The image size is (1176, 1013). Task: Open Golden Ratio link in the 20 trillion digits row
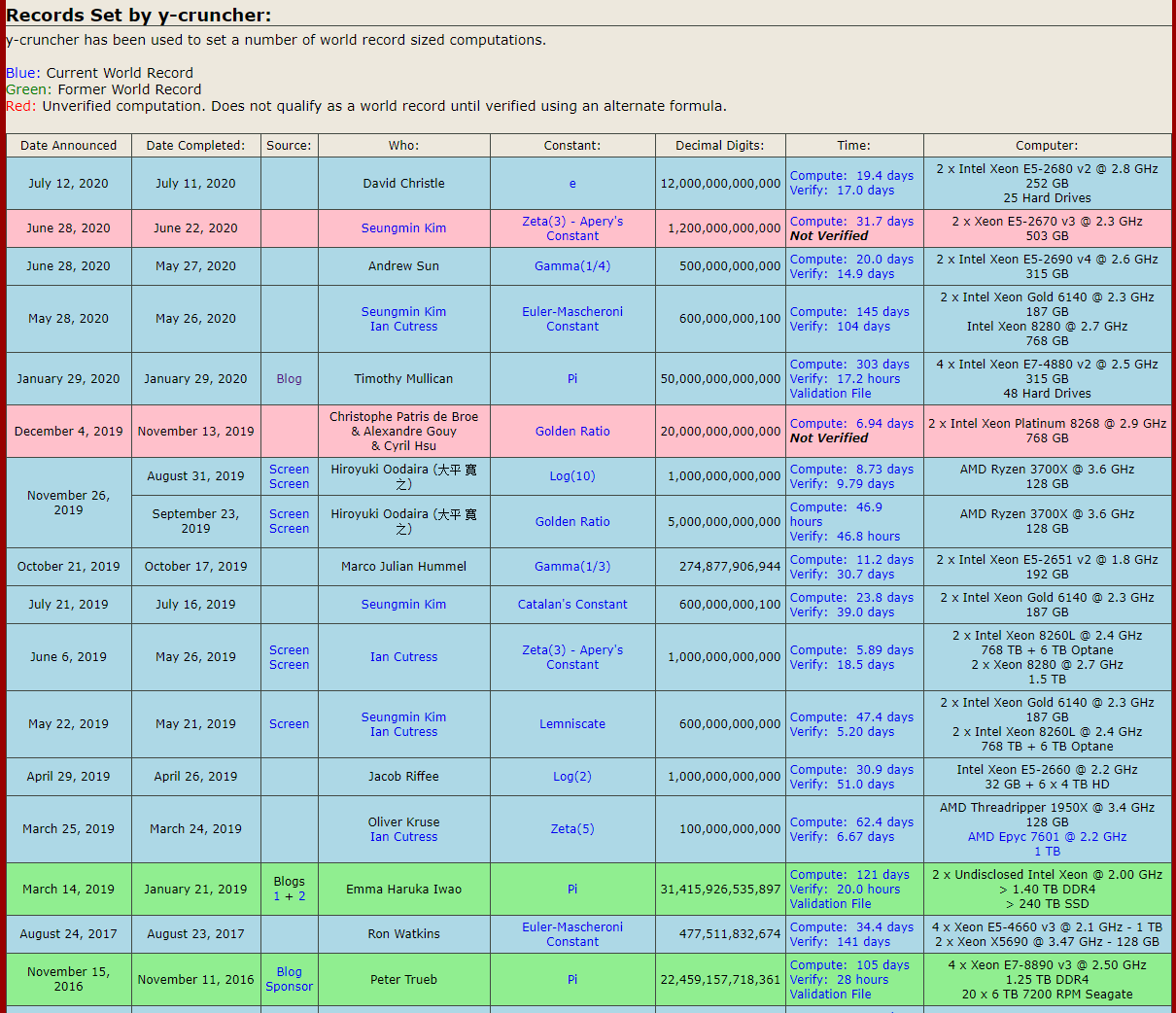(571, 432)
